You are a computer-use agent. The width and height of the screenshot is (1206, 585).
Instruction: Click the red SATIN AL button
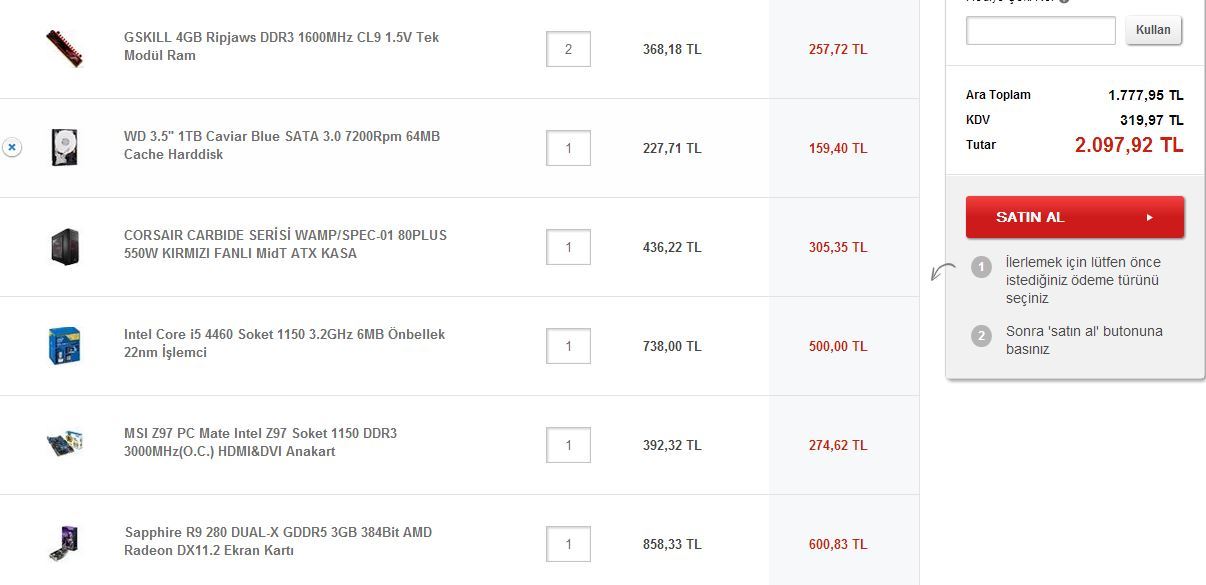click(1075, 217)
